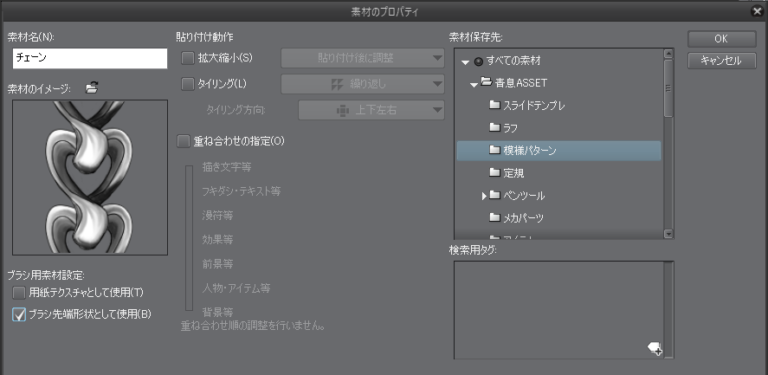Enable the タイリング(L) checkbox
The width and height of the screenshot is (768, 375).
(188, 84)
